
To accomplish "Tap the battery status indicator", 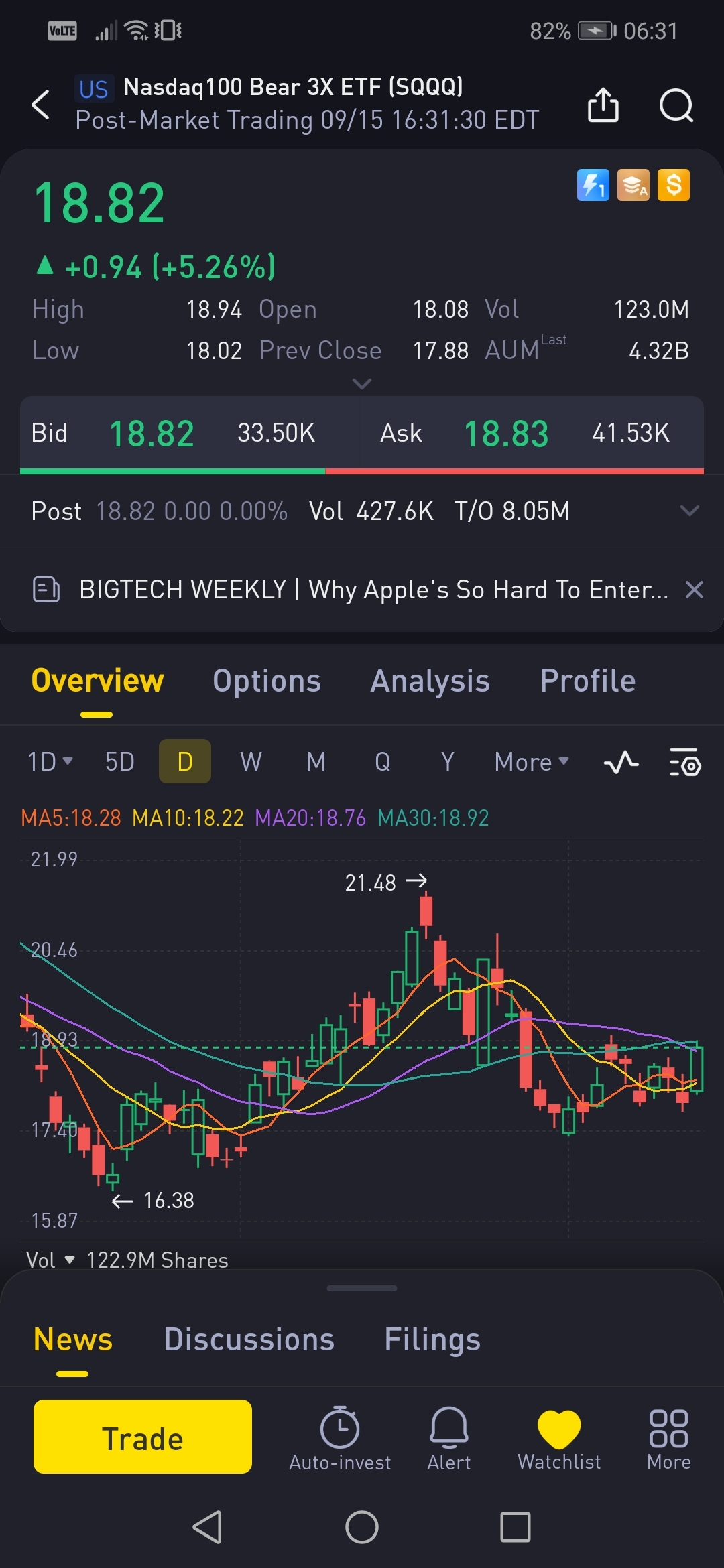I will click(597, 31).
